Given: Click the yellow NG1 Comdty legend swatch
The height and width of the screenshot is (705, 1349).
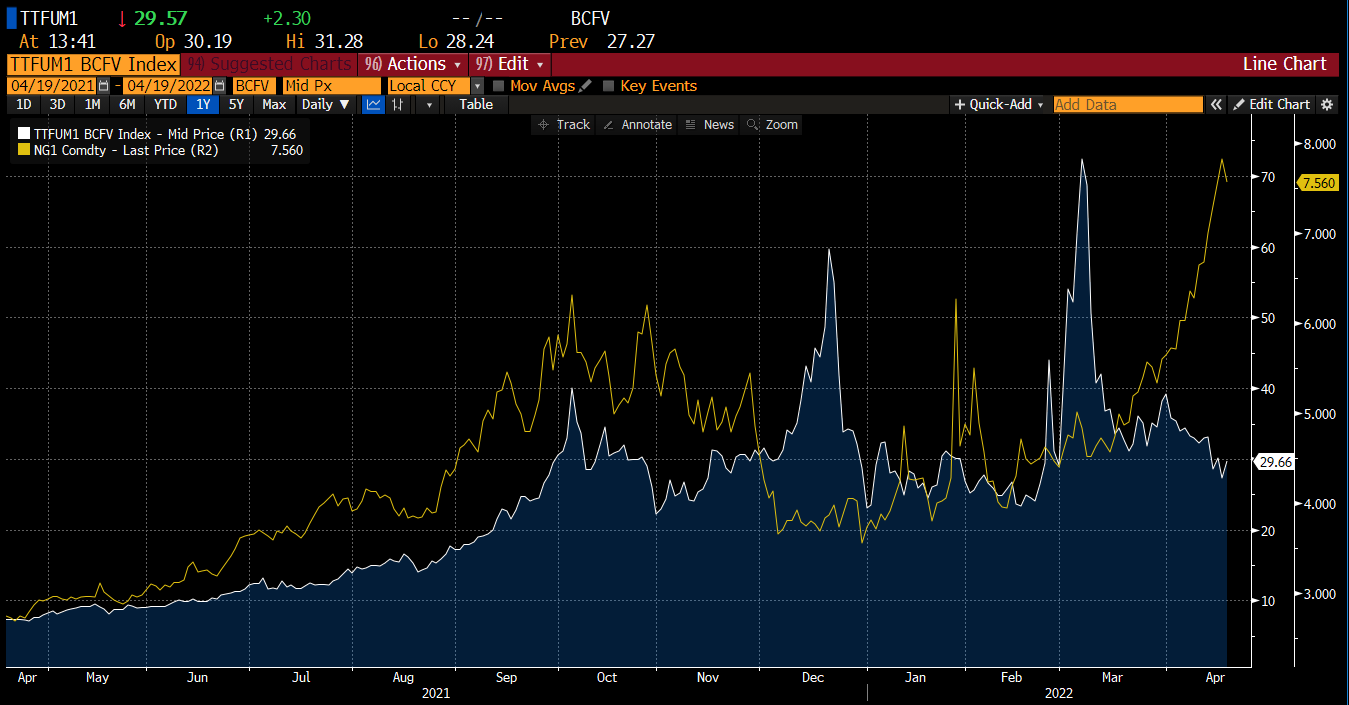Looking at the screenshot, I should [24, 150].
